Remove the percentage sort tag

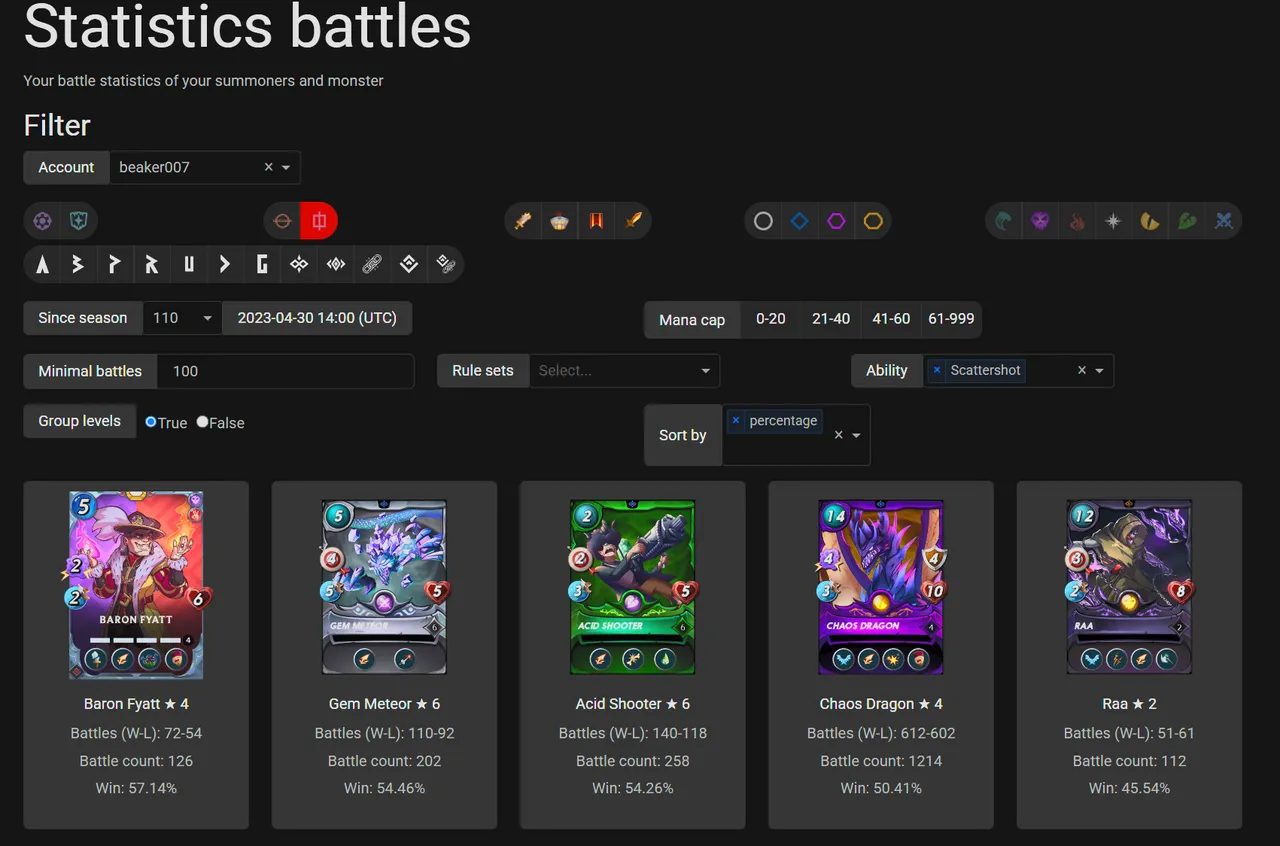[736, 421]
